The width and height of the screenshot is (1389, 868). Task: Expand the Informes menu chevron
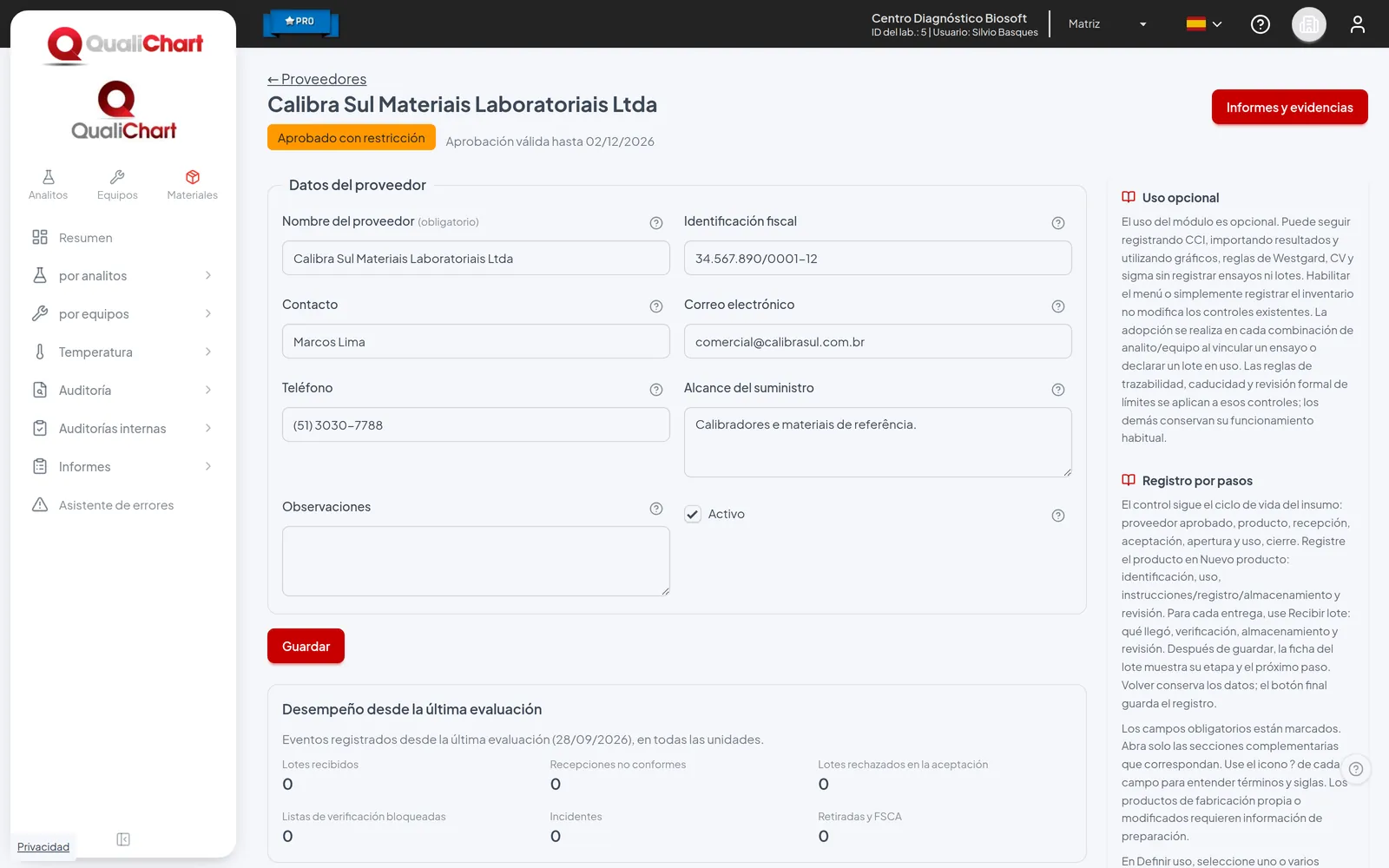(x=208, y=467)
